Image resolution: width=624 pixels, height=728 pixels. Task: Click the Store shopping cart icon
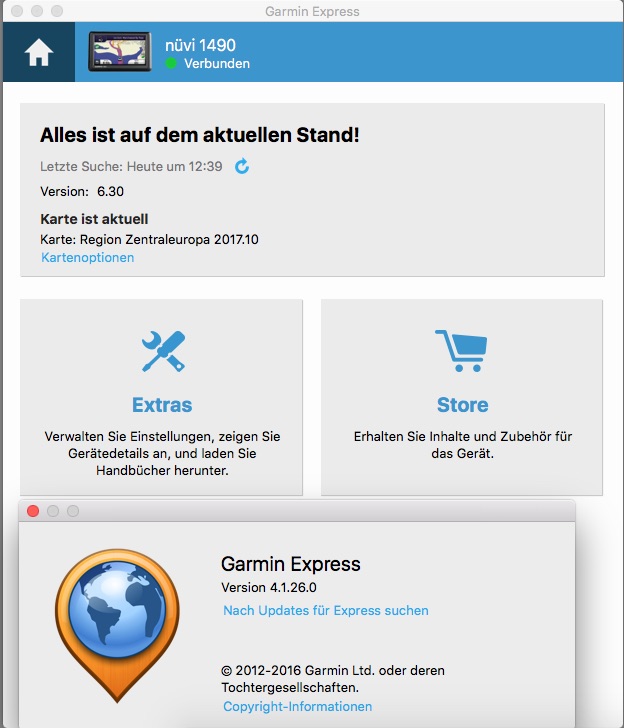click(x=461, y=352)
